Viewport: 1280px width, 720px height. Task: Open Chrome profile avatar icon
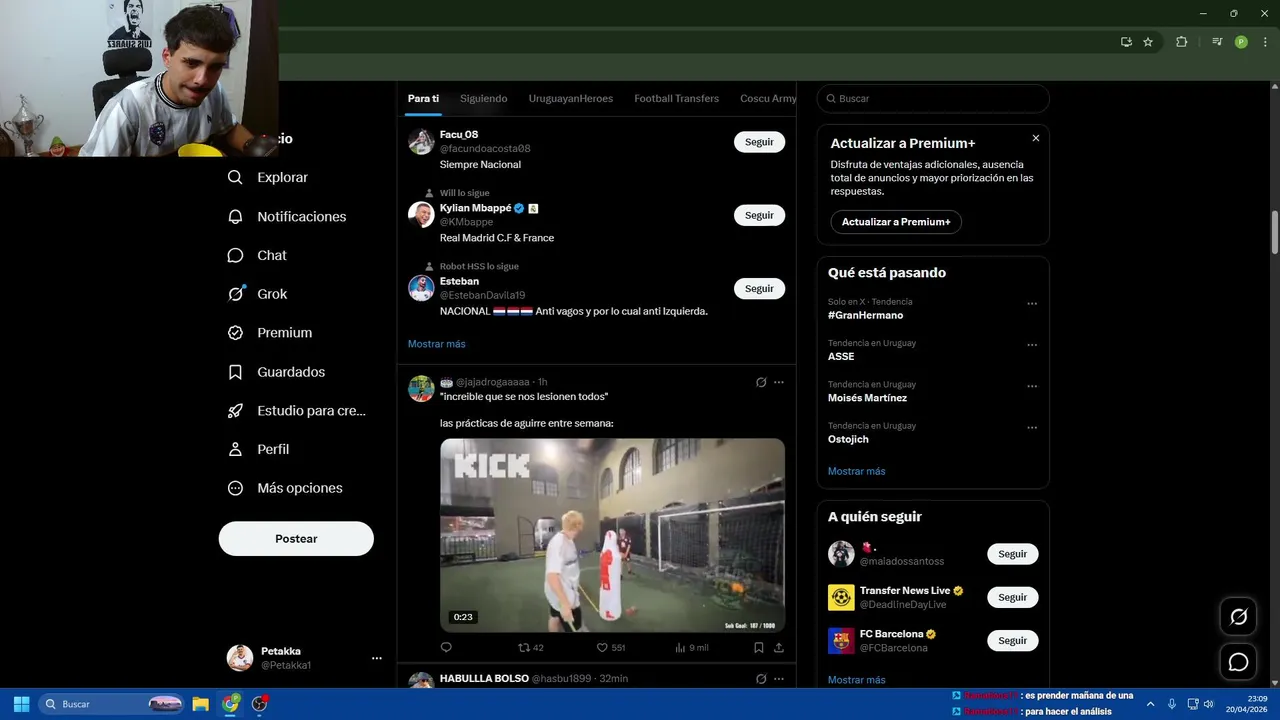[x=1241, y=42]
